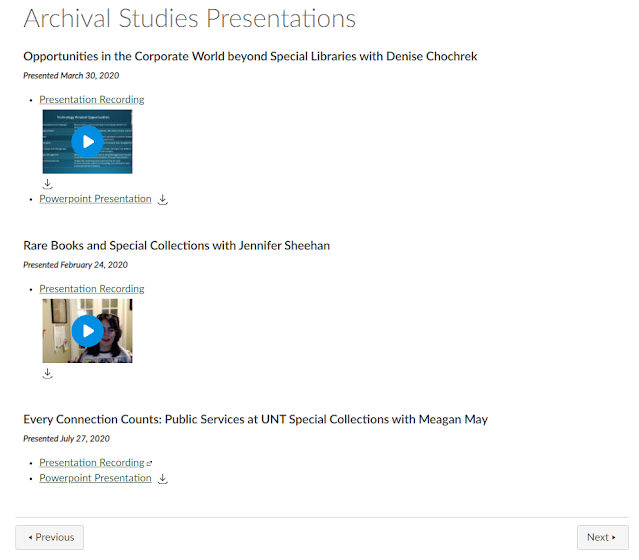Select heading Opportunities in the Corporate World
Screen dimensions: 639x560
(250, 56)
